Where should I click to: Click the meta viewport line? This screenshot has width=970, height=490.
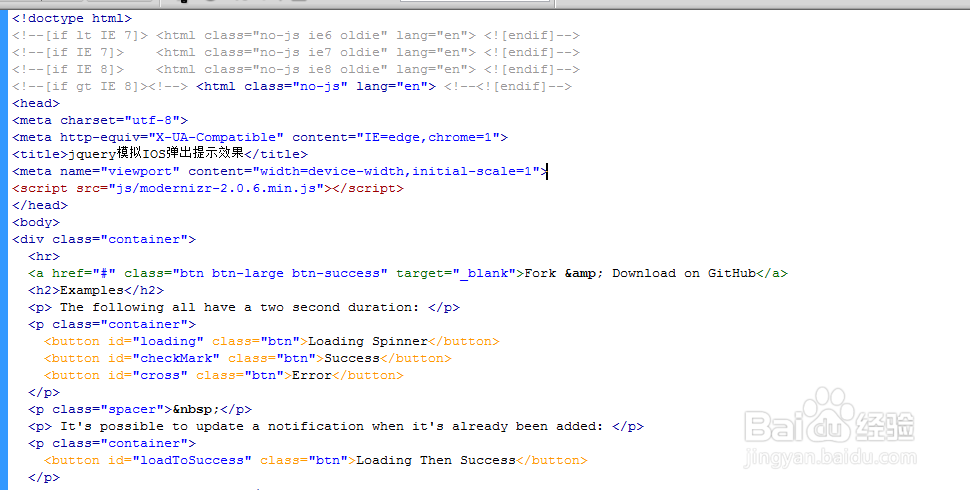pos(280,171)
